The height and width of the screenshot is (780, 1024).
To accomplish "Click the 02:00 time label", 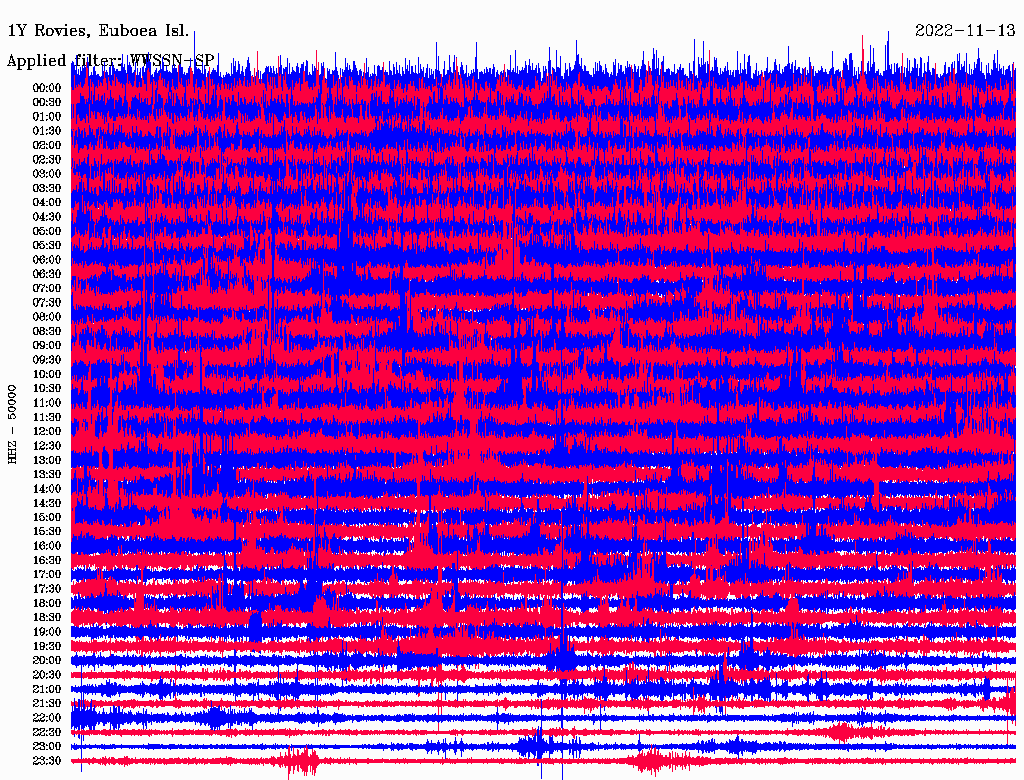I will [47, 145].
